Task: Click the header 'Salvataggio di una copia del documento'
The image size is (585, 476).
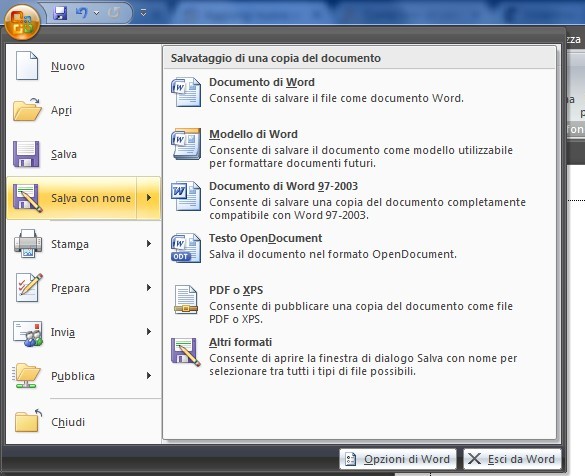Action: 276,58
